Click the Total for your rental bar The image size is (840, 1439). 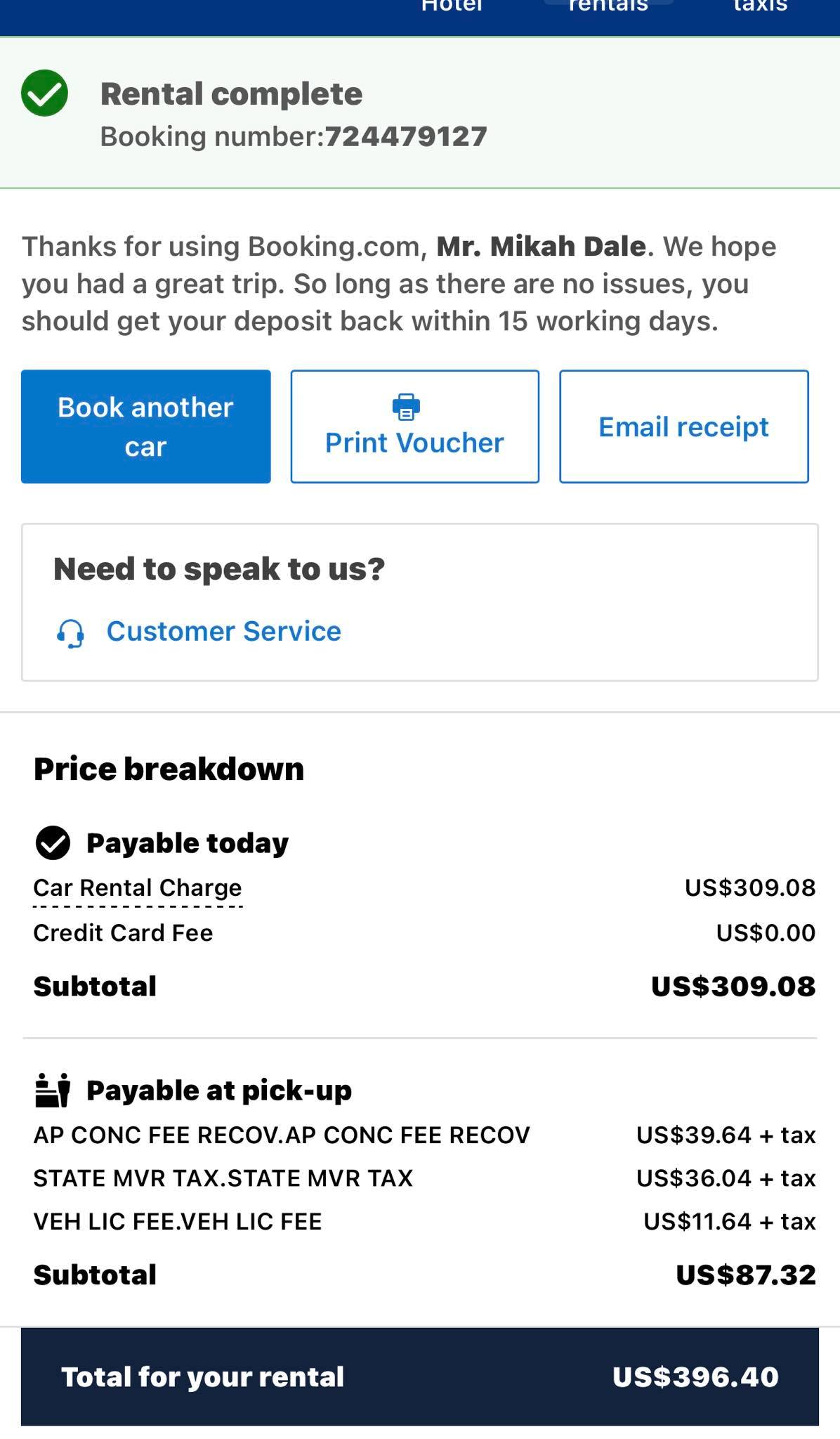[420, 1377]
